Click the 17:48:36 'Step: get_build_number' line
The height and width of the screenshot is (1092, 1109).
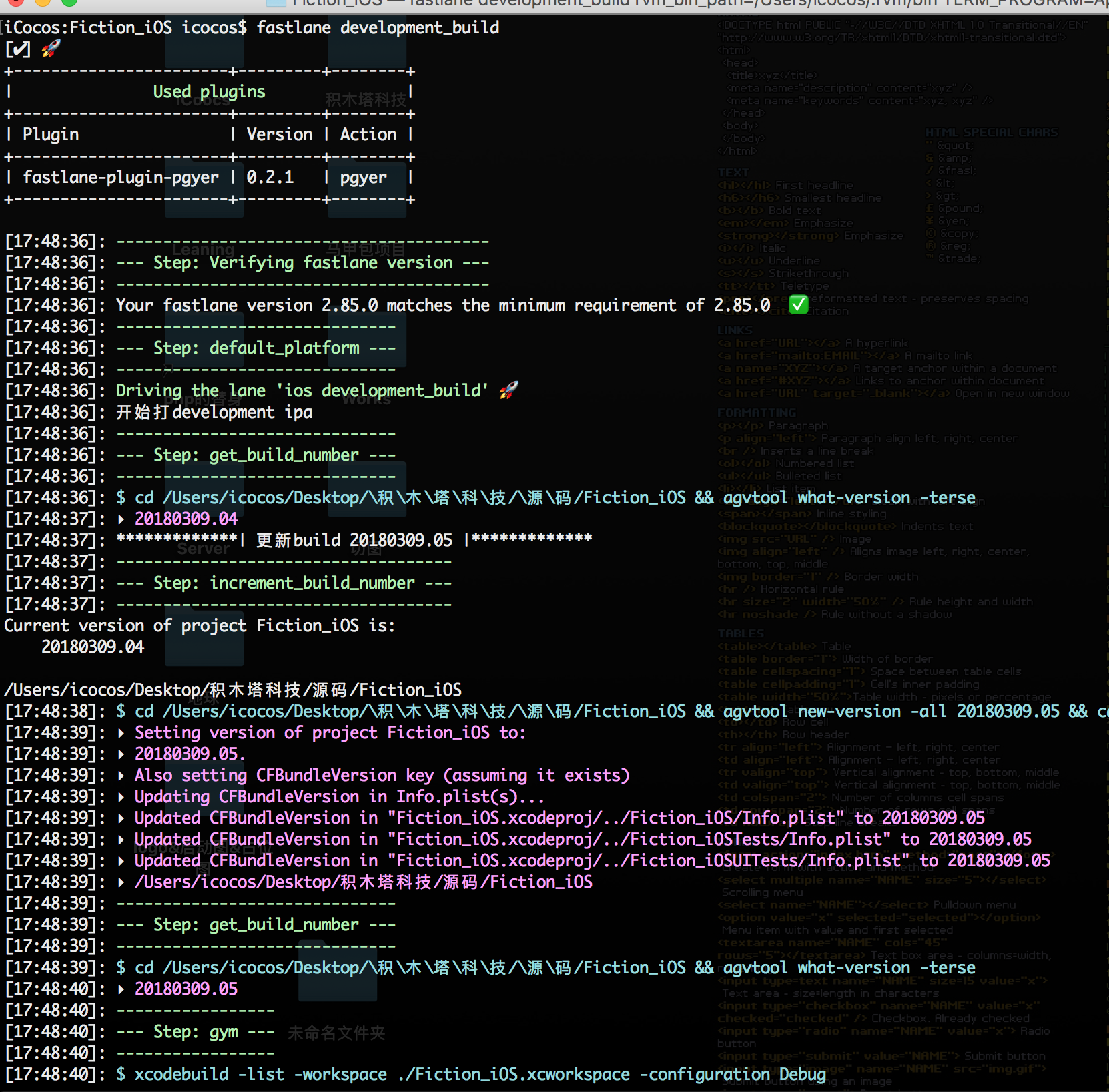256,455
